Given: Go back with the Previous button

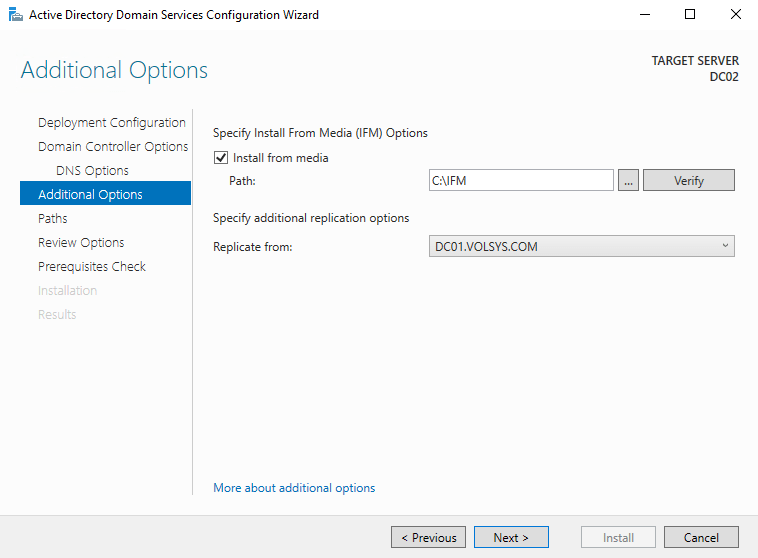Looking at the screenshot, I should (x=428, y=537).
